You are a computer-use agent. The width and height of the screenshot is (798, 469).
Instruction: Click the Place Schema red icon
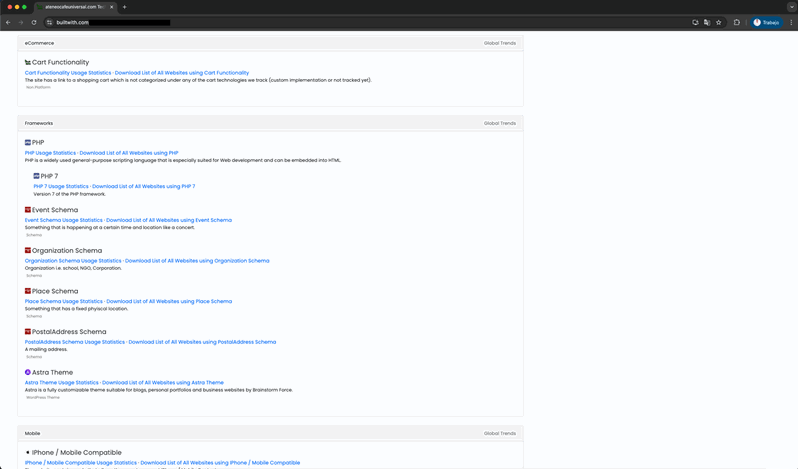pyautogui.click(x=27, y=291)
